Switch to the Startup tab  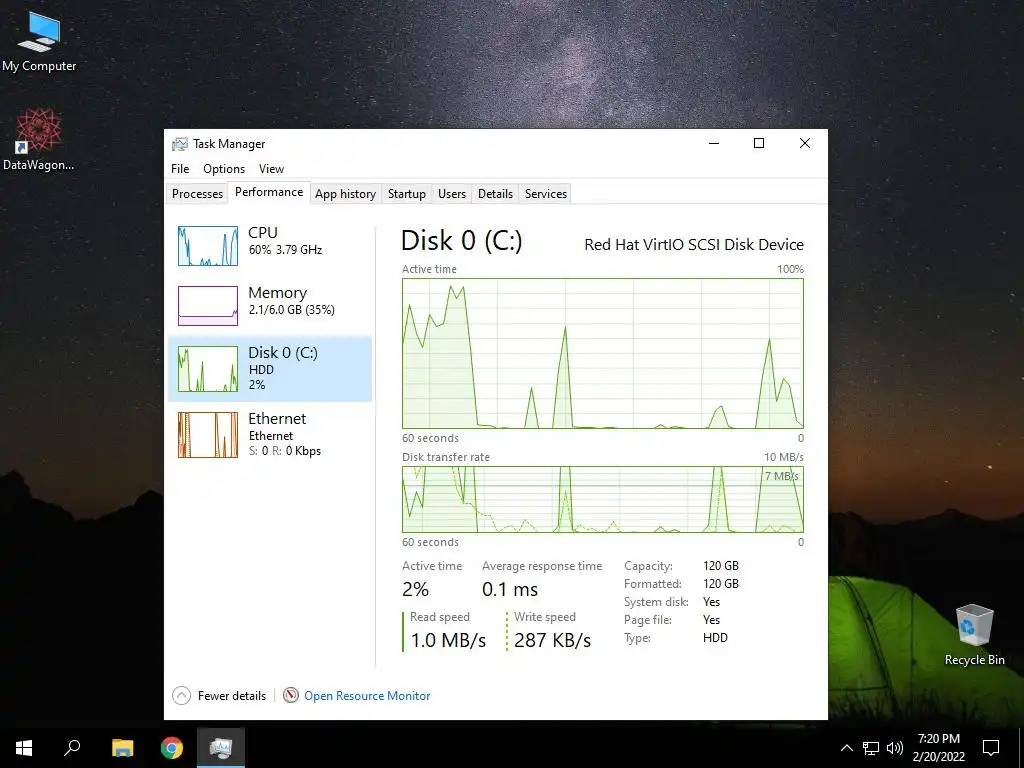(406, 194)
